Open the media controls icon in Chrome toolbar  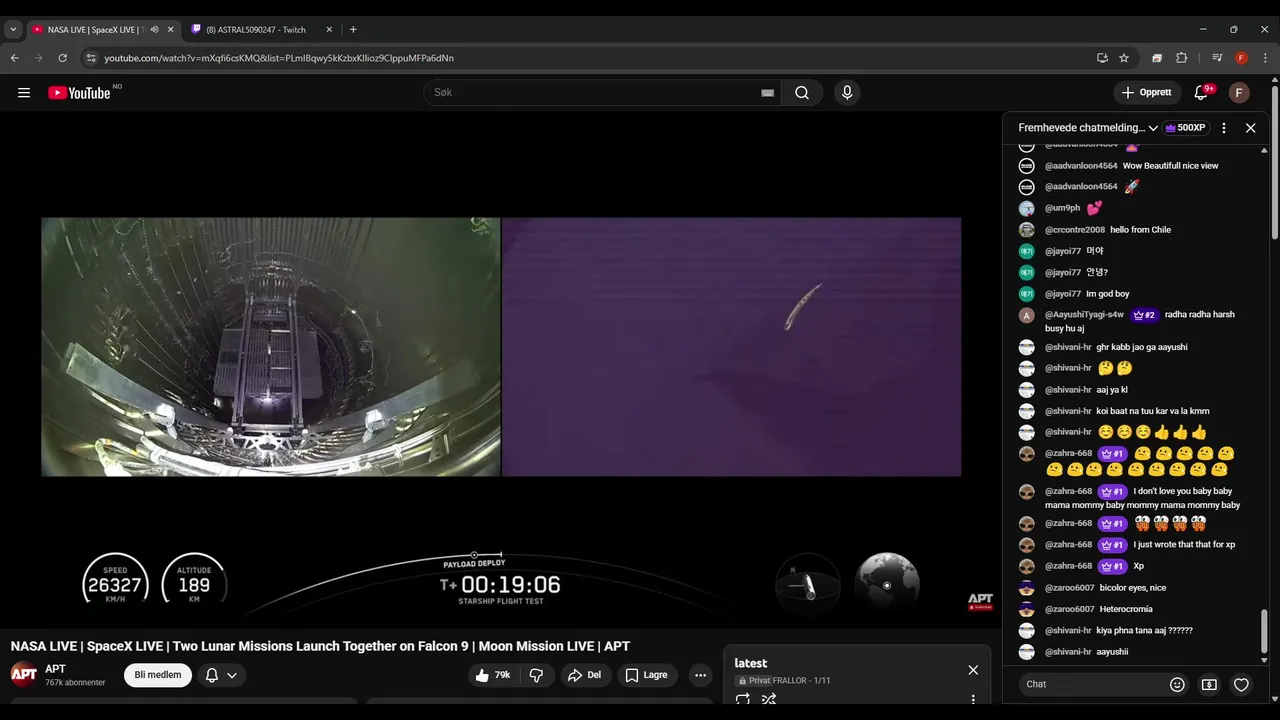click(x=1217, y=58)
